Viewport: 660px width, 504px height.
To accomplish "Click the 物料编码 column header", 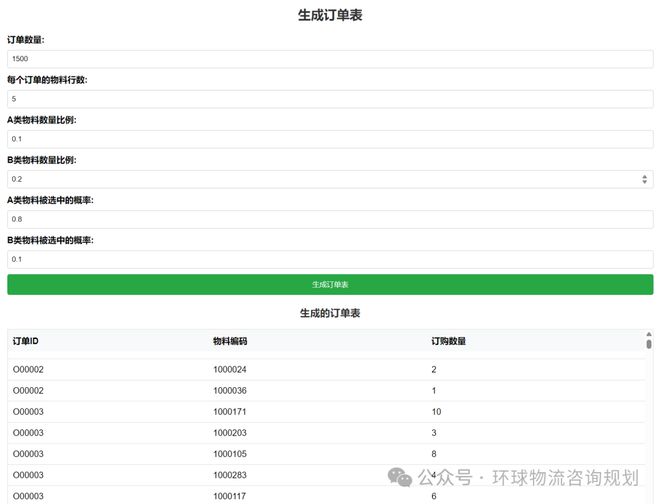I will coord(230,341).
